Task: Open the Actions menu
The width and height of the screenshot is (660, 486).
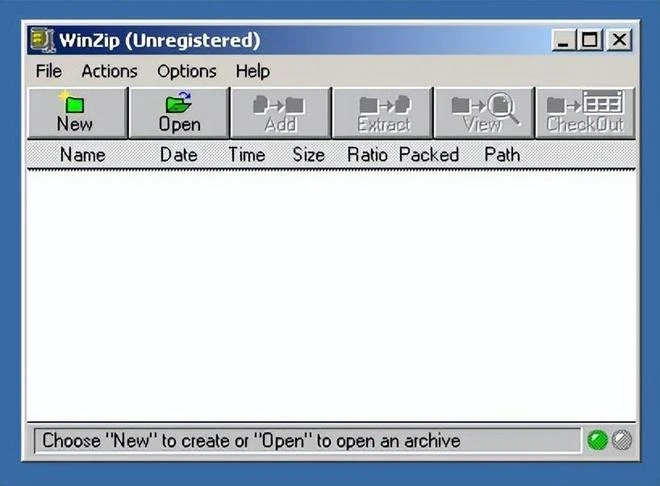Action: (x=109, y=71)
